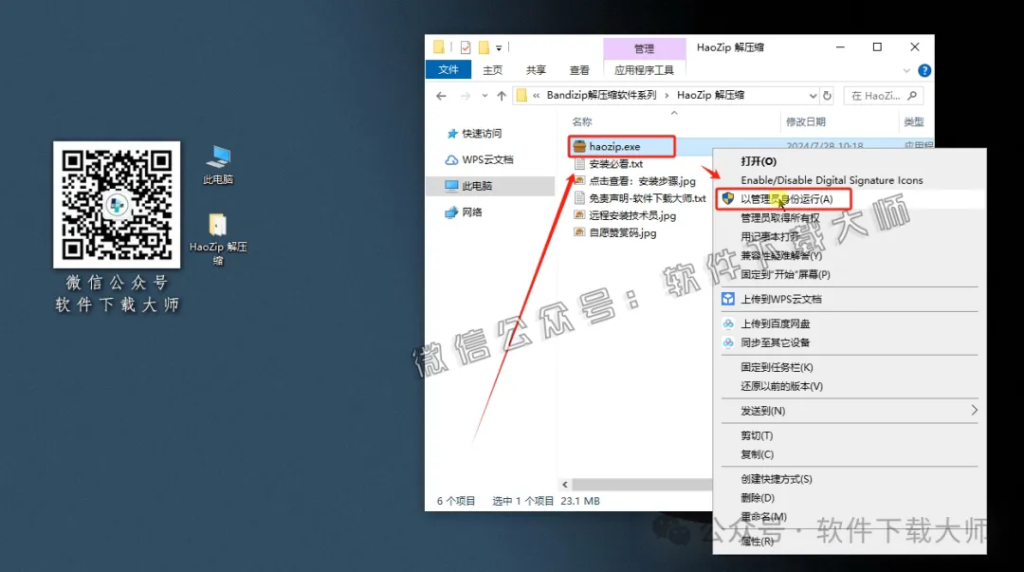Click the search box 在 HaoZi...
The height and width of the screenshot is (572, 1024).
(884, 96)
